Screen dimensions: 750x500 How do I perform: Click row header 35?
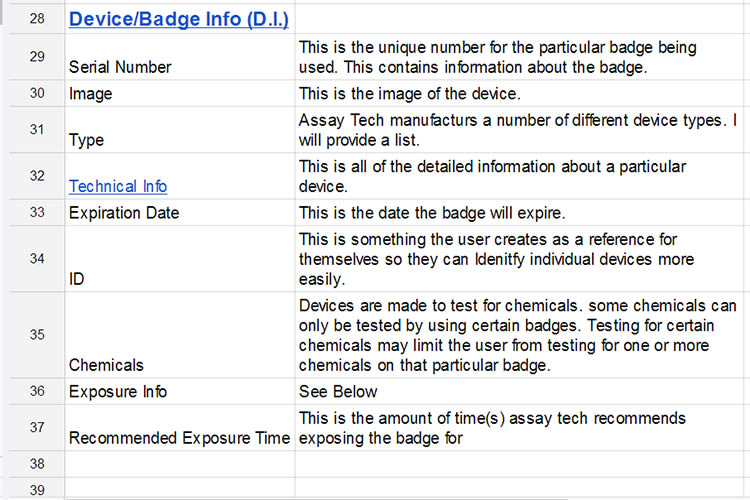(x=37, y=335)
